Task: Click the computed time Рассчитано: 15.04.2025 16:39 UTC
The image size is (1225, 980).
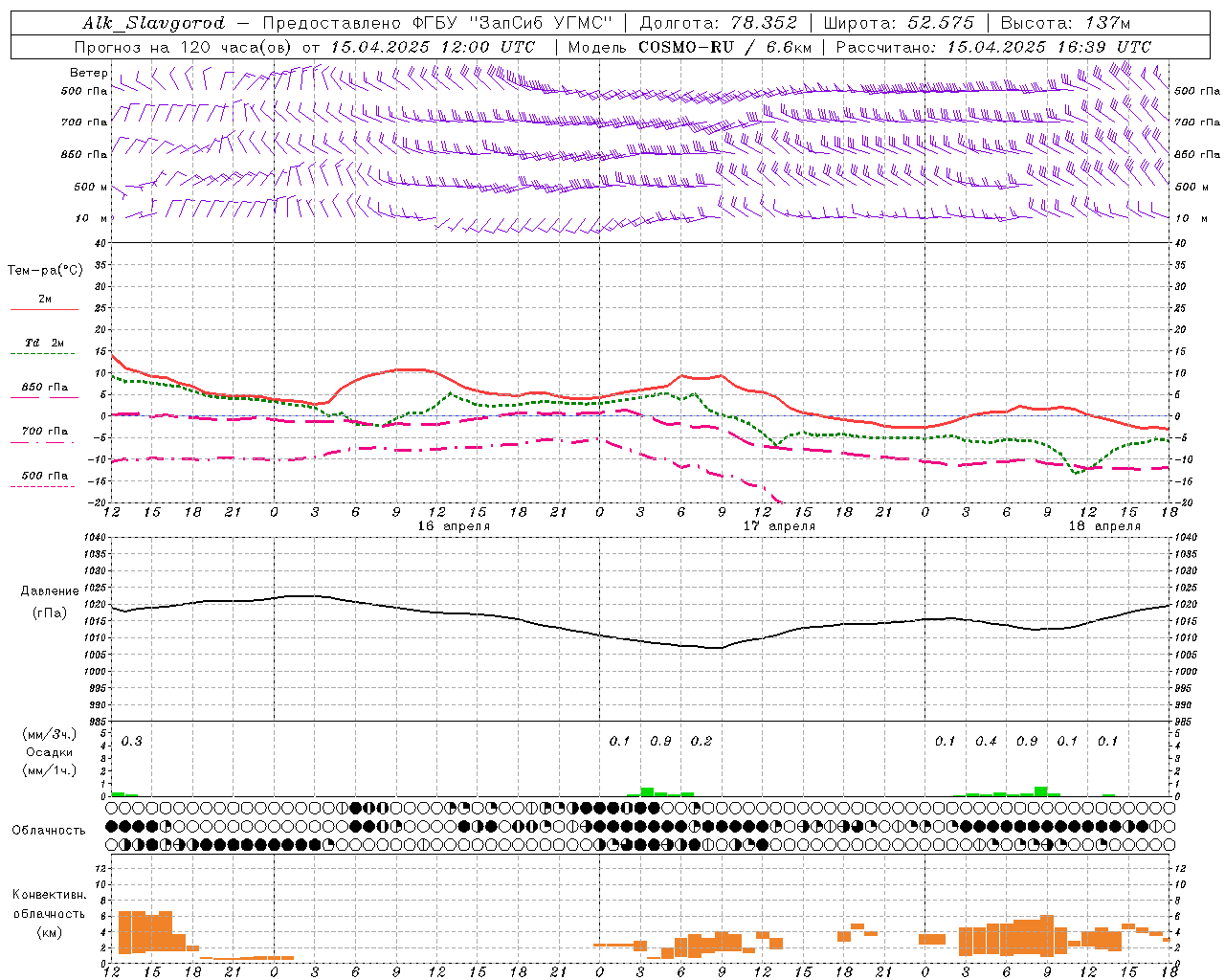Action: pos(993,47)
